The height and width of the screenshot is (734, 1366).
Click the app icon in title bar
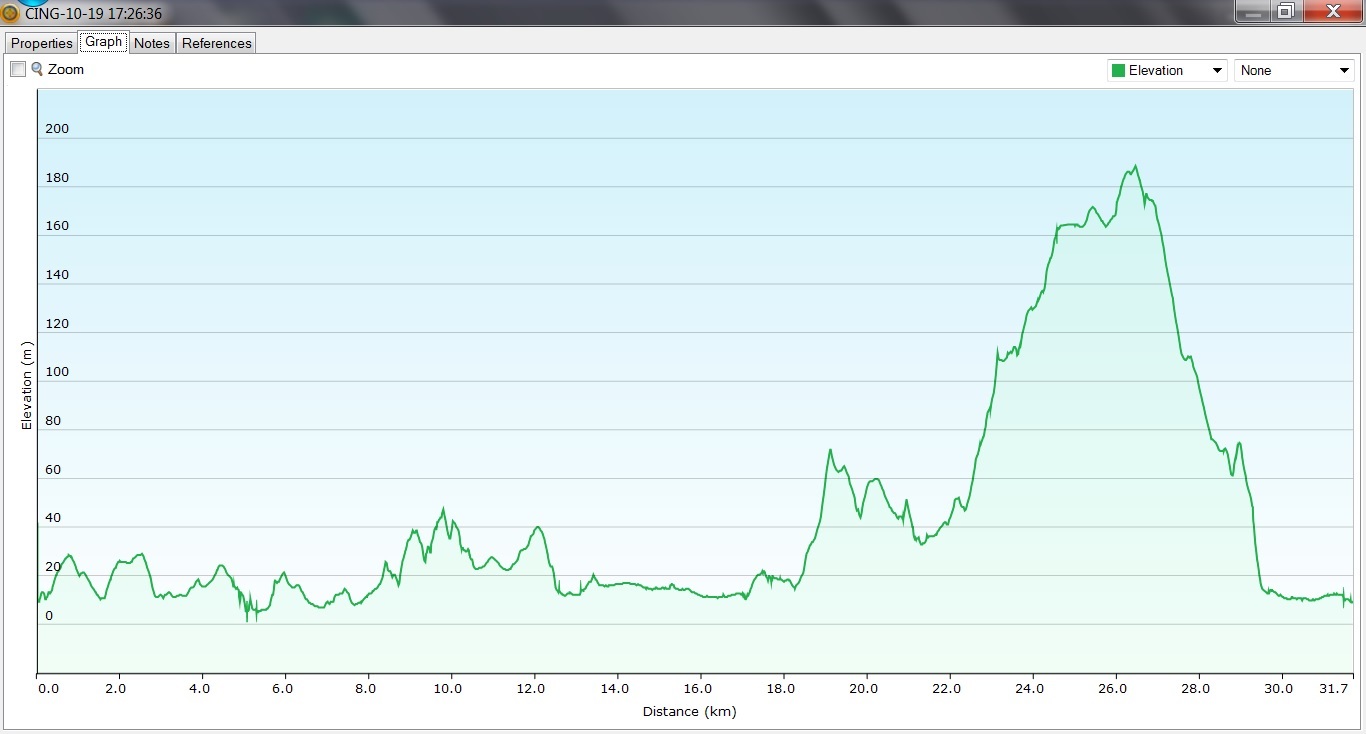10,14
